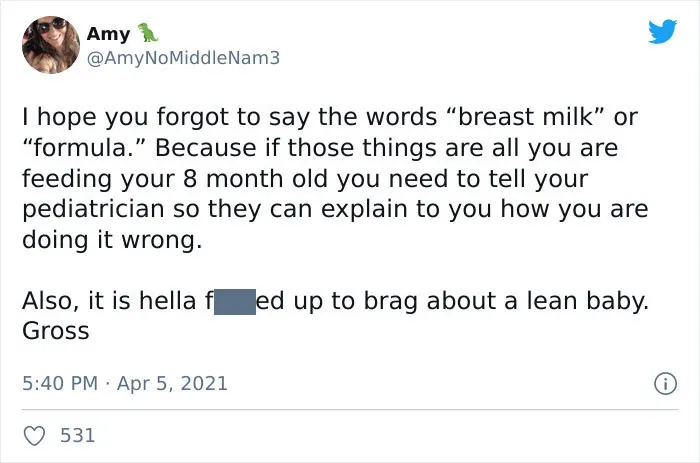700x463 pixels.
Task: Open the tweet info icon
Action: point(666,384)
